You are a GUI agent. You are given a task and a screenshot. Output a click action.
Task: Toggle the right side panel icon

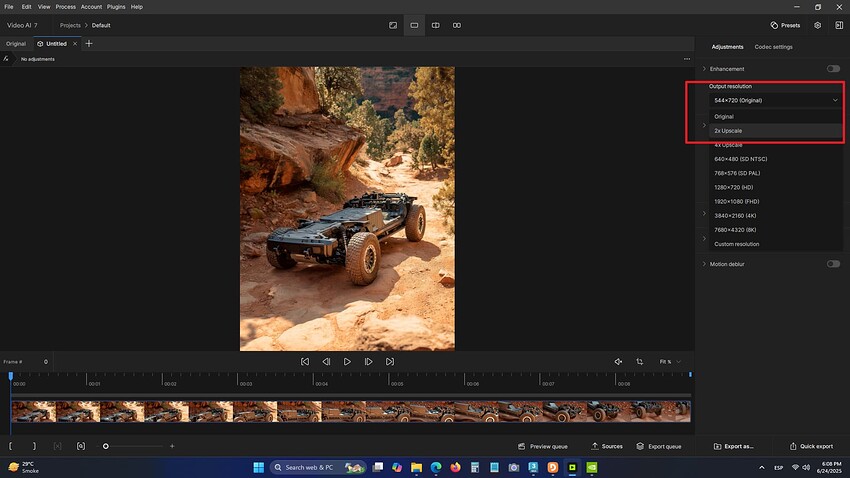839,25
